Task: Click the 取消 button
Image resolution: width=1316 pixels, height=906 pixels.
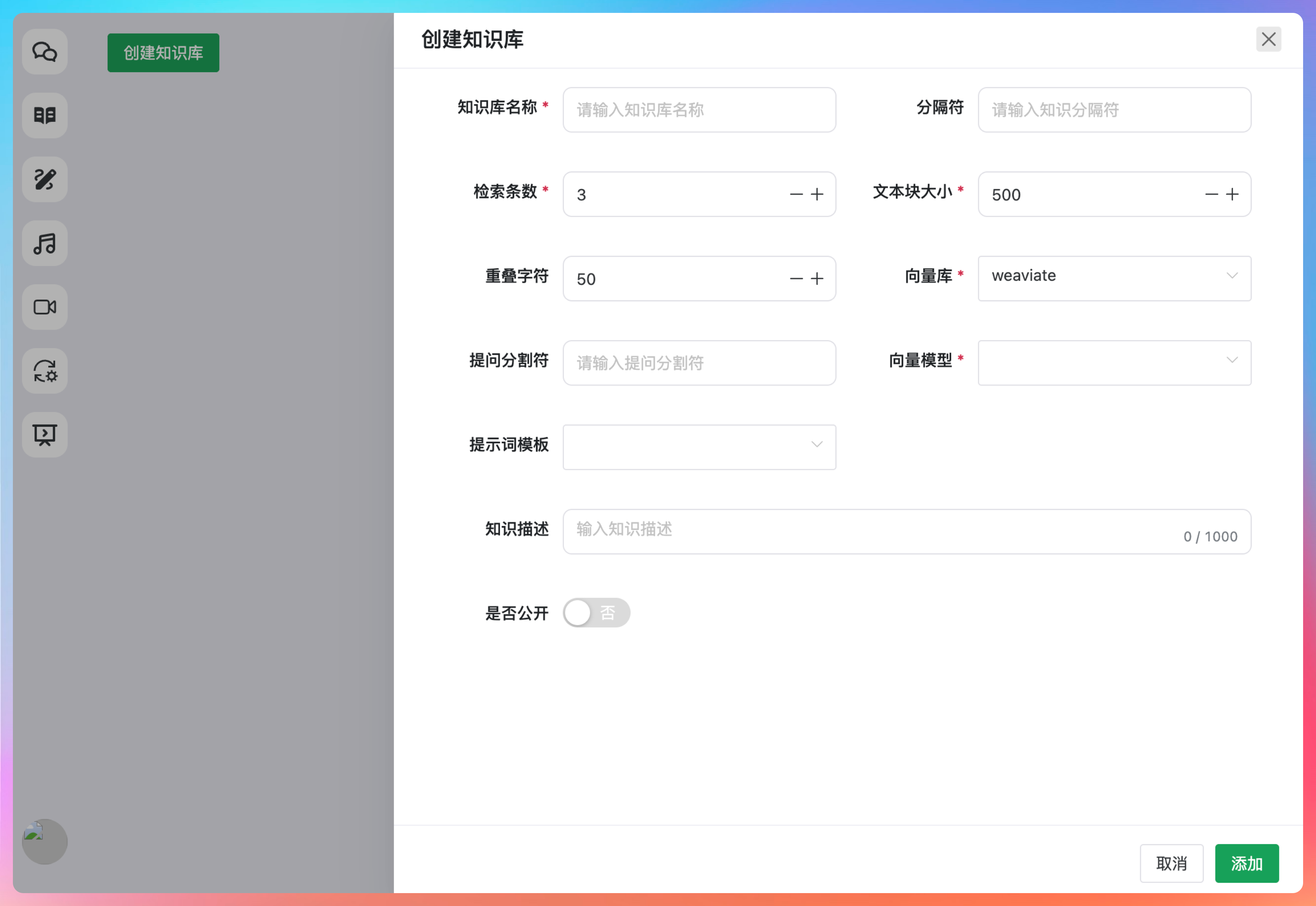Action: [x=1171, y=863]
